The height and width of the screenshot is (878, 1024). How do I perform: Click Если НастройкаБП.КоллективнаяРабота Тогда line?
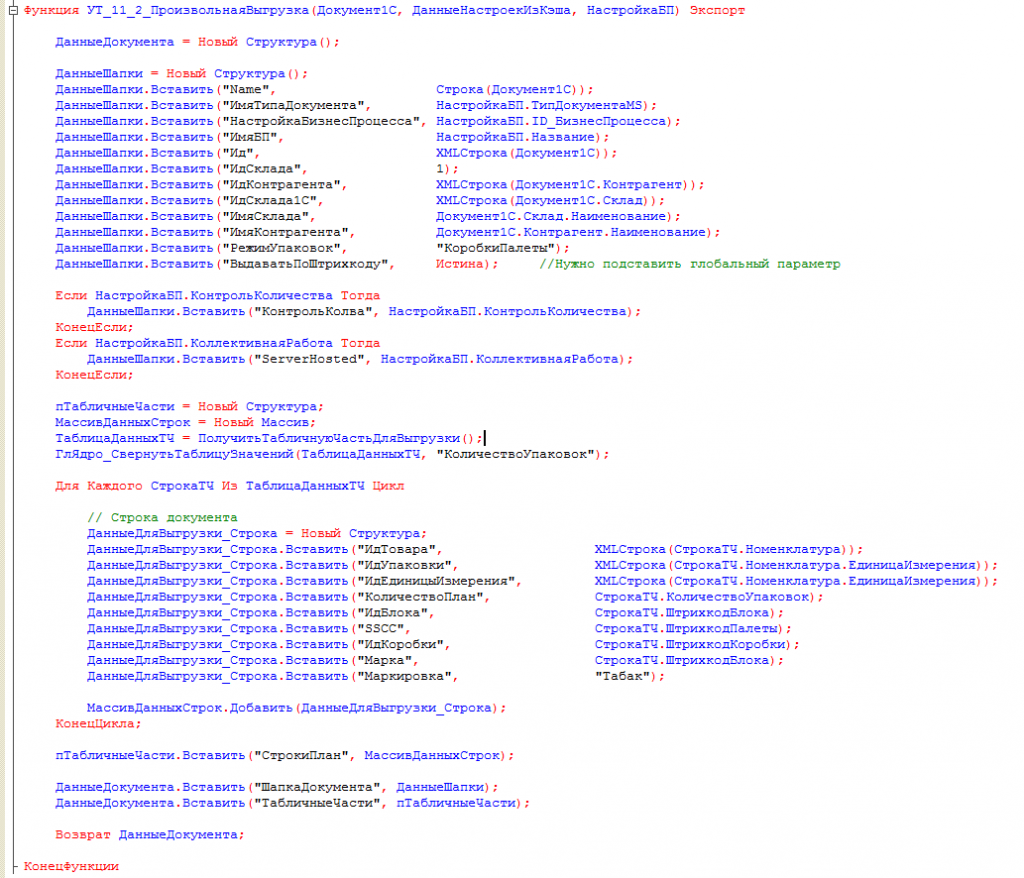(217, 344)
